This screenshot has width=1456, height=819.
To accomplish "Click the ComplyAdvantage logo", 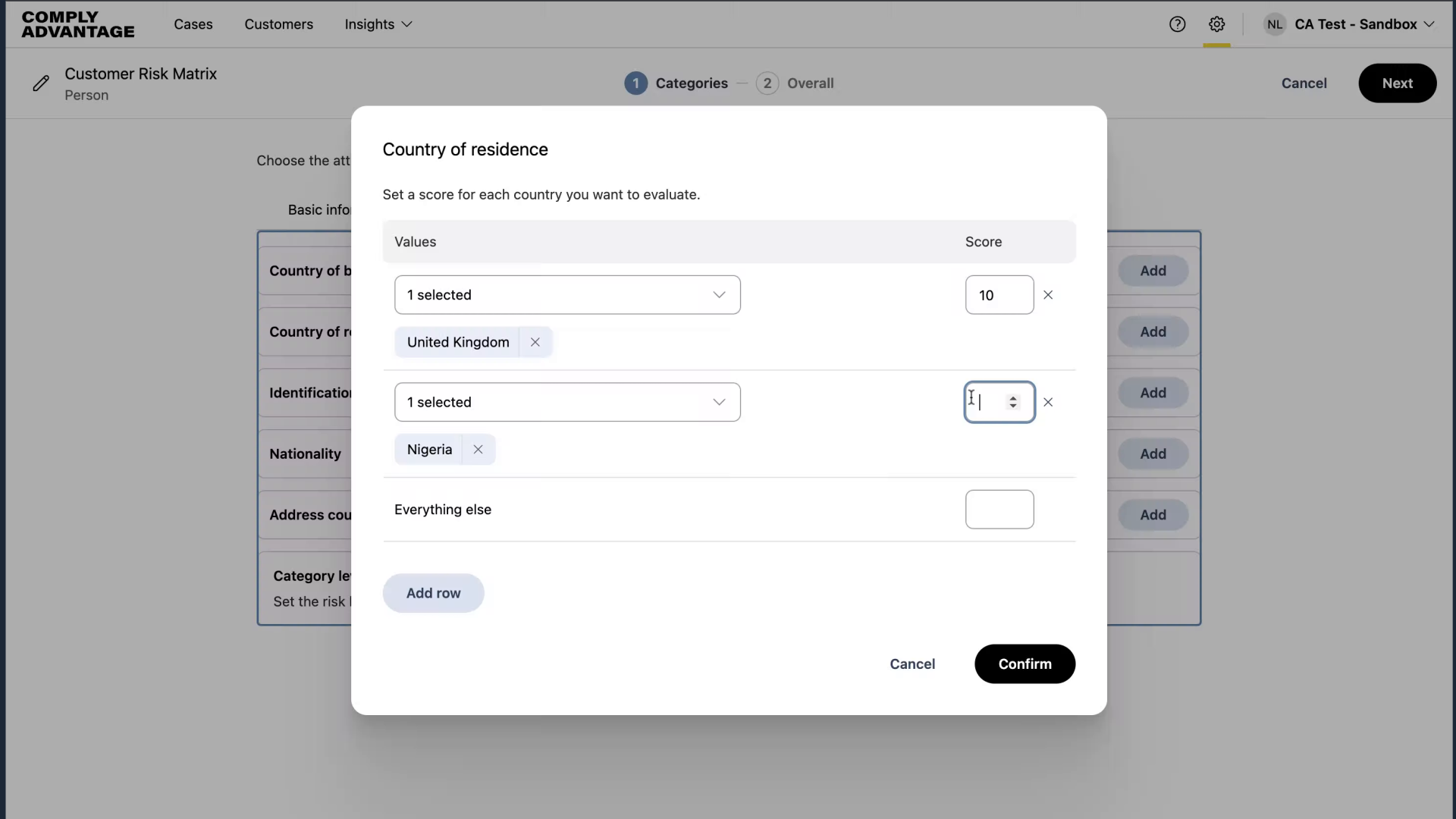I will pyautogui.click(x=77, y=24).
